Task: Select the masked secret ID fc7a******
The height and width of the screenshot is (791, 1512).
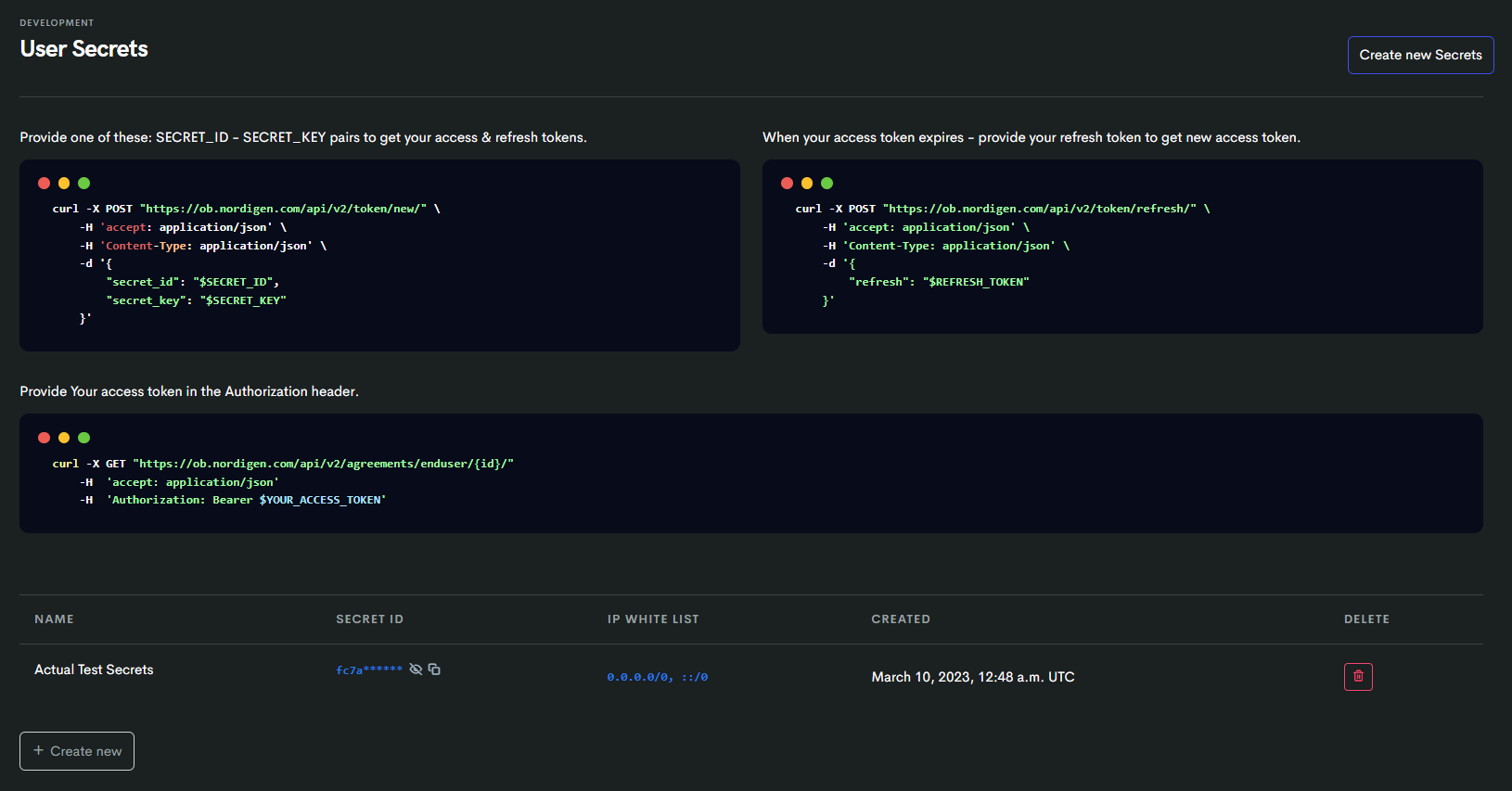Action: coord(368,670)
